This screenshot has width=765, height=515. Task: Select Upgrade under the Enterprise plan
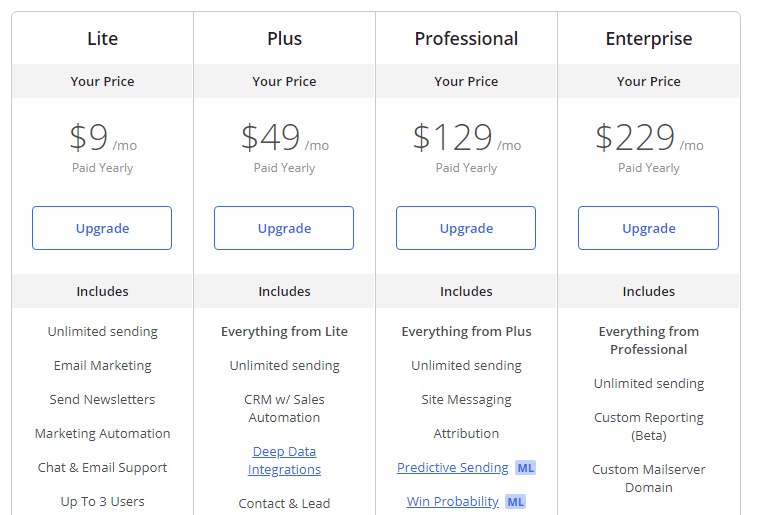(648, 228)
